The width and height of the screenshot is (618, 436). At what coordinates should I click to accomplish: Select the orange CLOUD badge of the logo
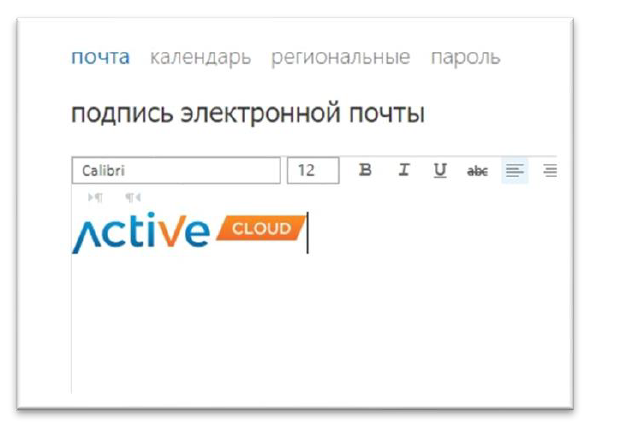[x=260, y=229]
